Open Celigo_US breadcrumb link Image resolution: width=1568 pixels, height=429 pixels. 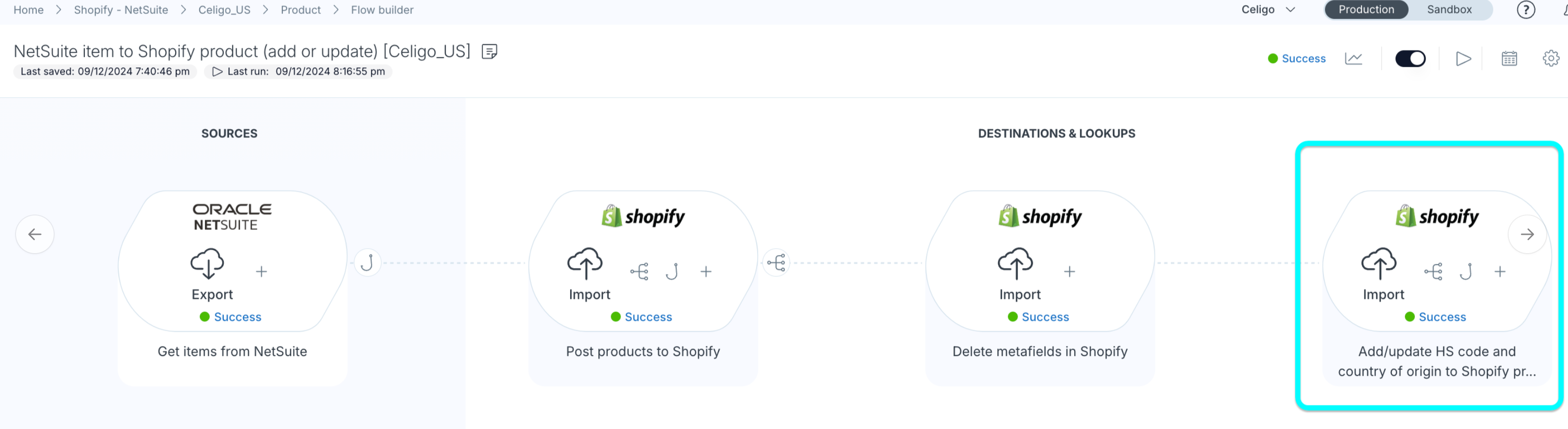point(224,10)
